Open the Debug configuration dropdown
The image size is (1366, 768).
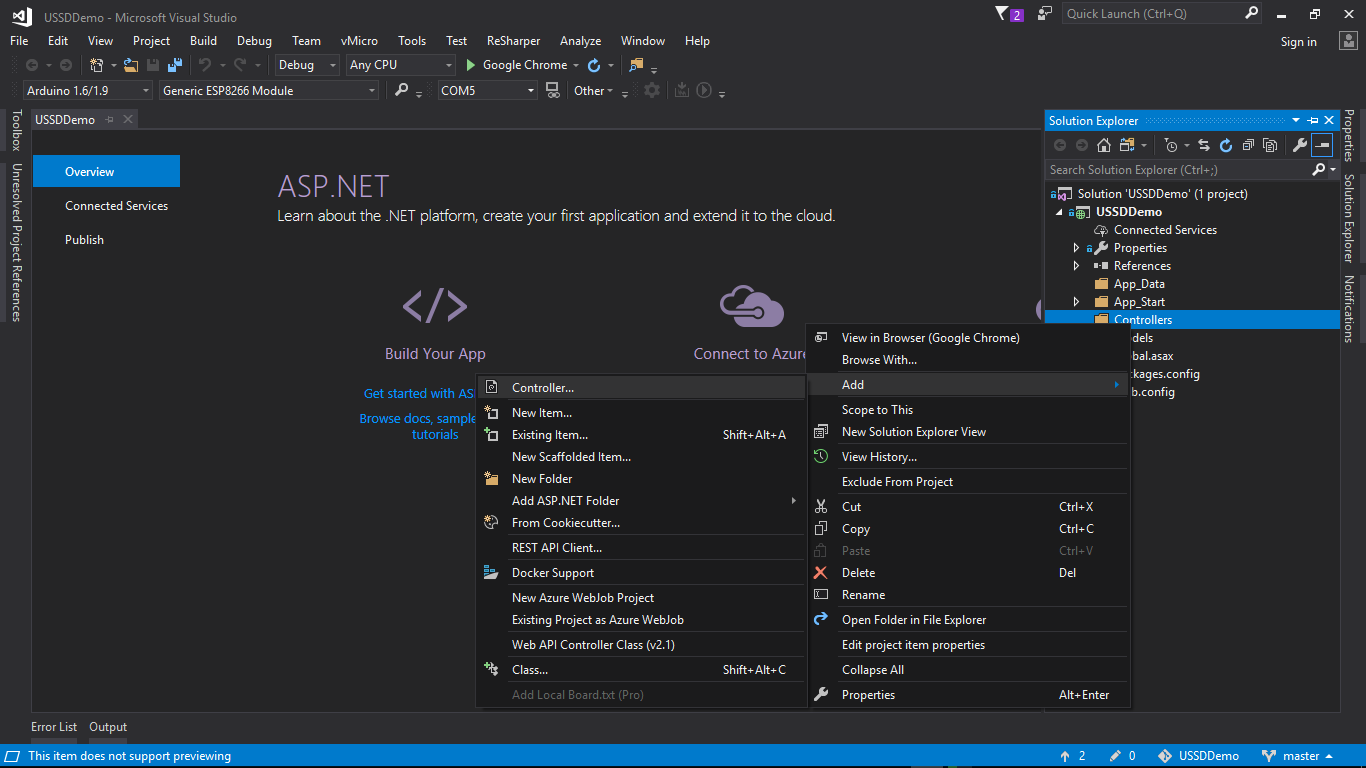[x=307, y=65]
